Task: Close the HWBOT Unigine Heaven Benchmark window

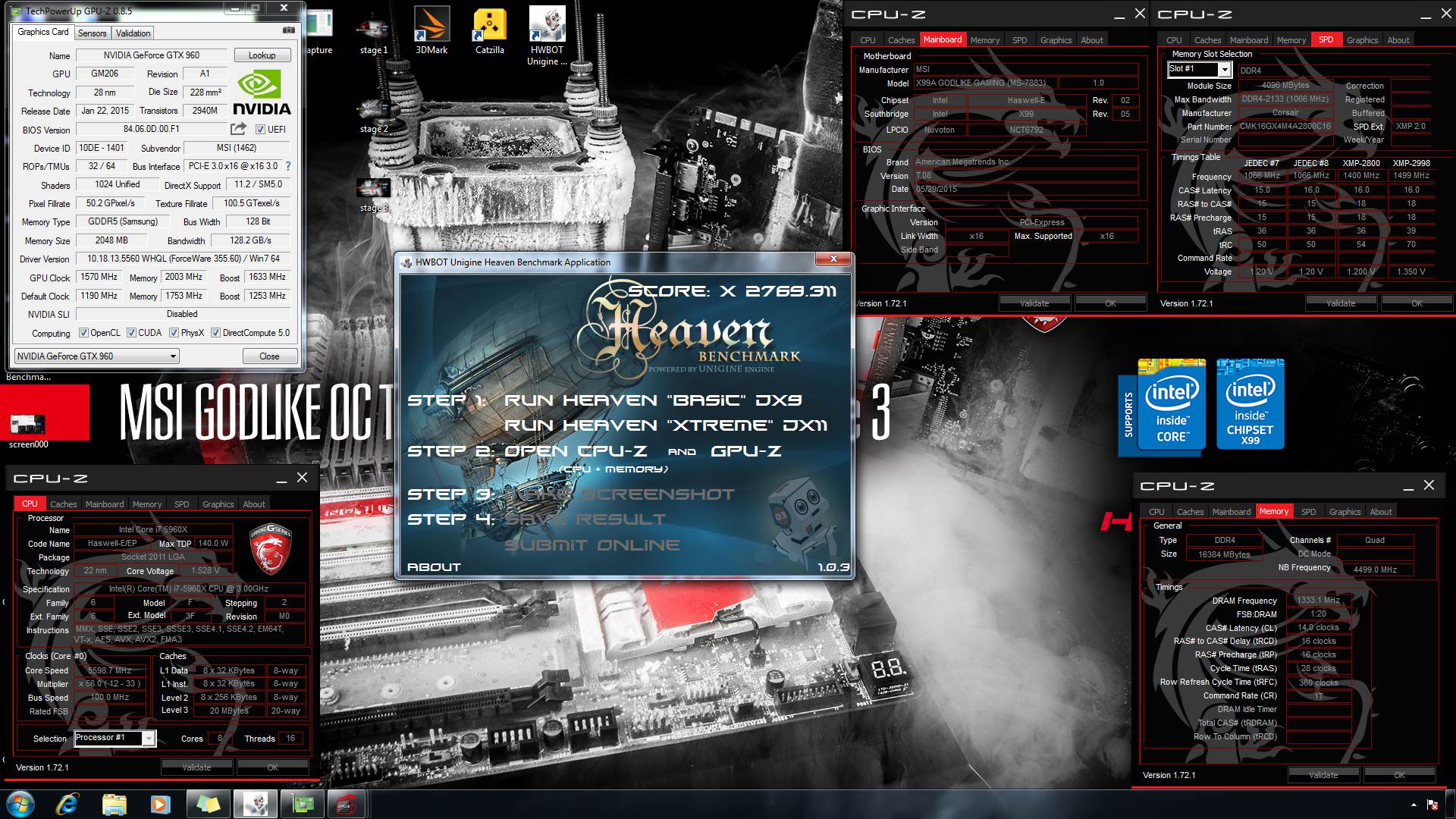Action: pos(833,259)
